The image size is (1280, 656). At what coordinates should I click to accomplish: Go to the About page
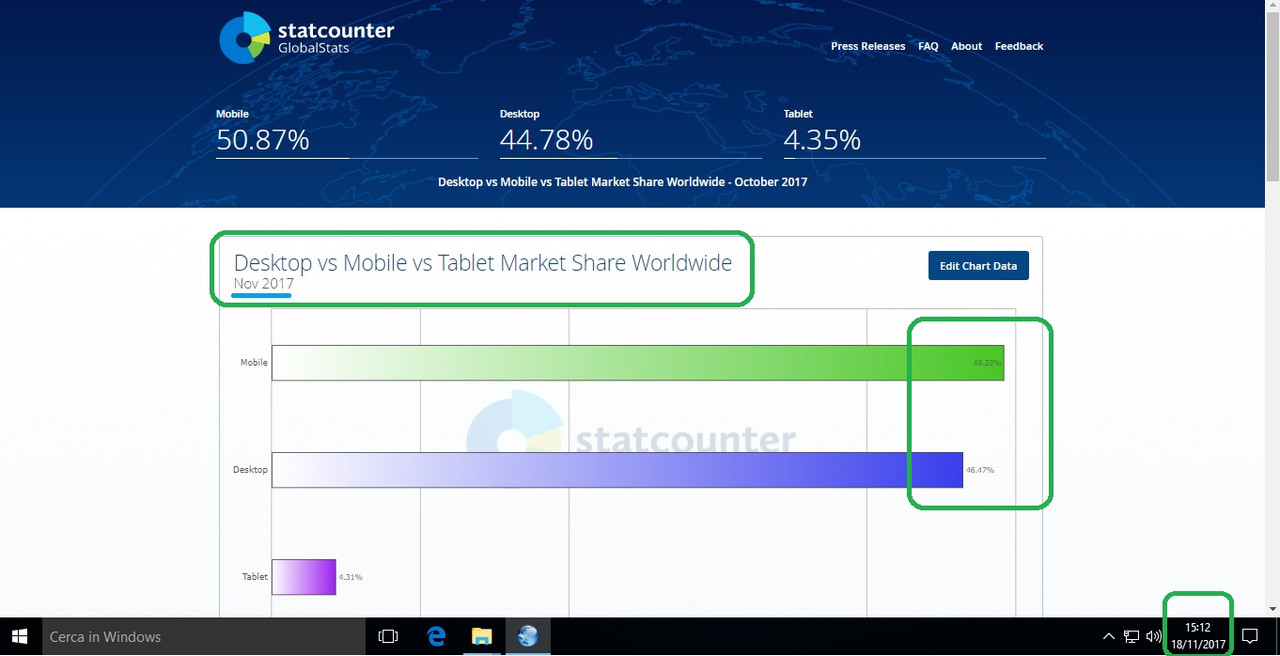point(967,46)
